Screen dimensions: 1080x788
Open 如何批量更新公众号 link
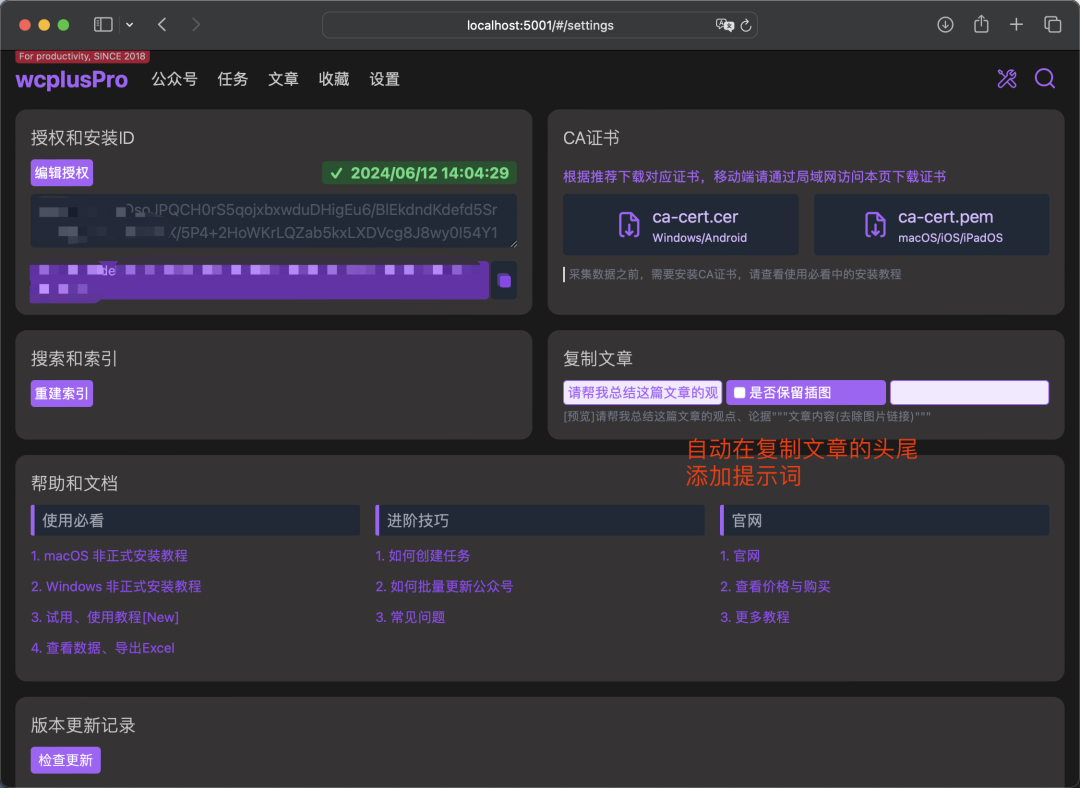444,587
